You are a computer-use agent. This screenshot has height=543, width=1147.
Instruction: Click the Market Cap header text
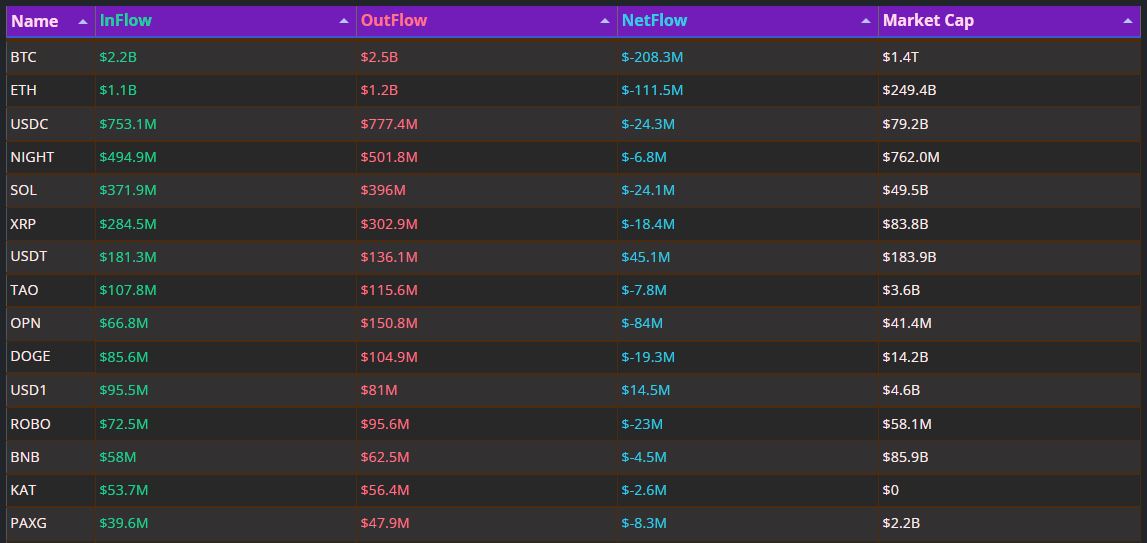coord(928,20)
